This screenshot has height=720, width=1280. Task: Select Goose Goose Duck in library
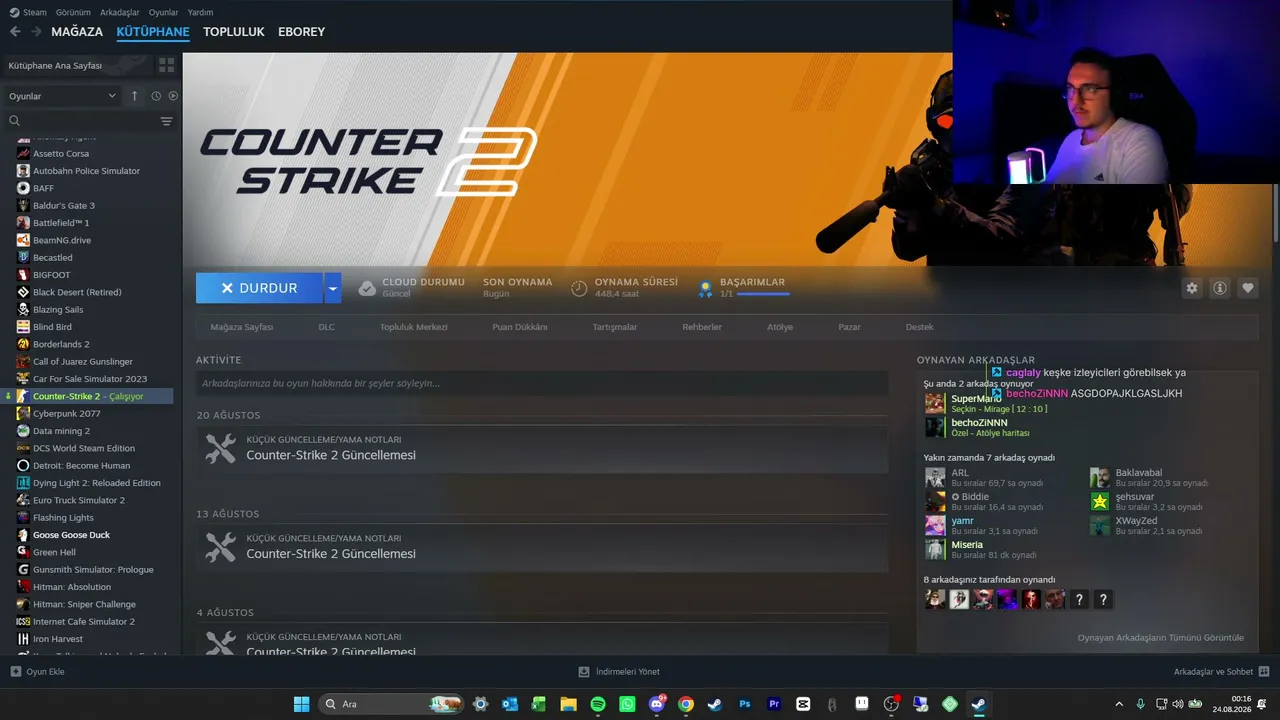tap(72, 535)
